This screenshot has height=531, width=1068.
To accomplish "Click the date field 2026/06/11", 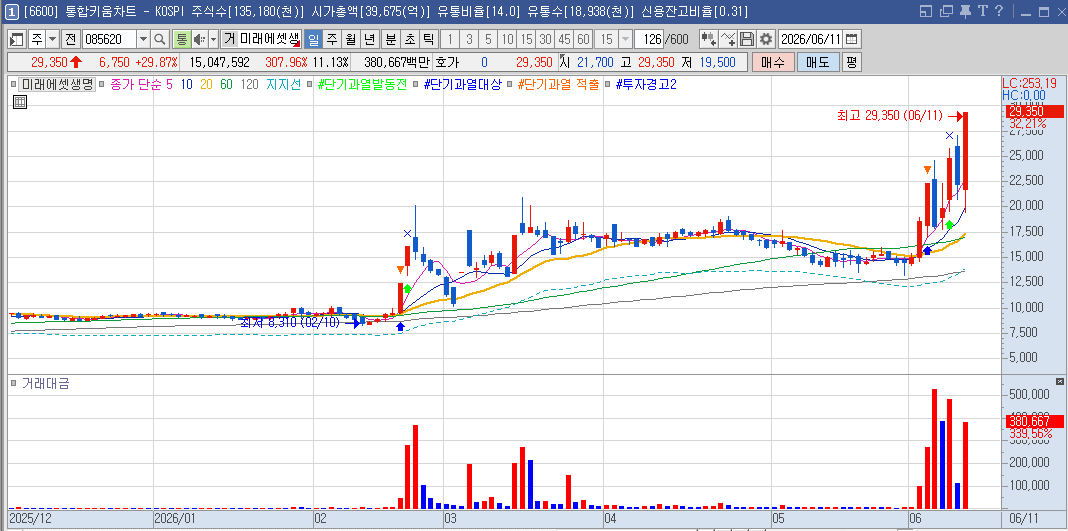I will pos(811,39).
